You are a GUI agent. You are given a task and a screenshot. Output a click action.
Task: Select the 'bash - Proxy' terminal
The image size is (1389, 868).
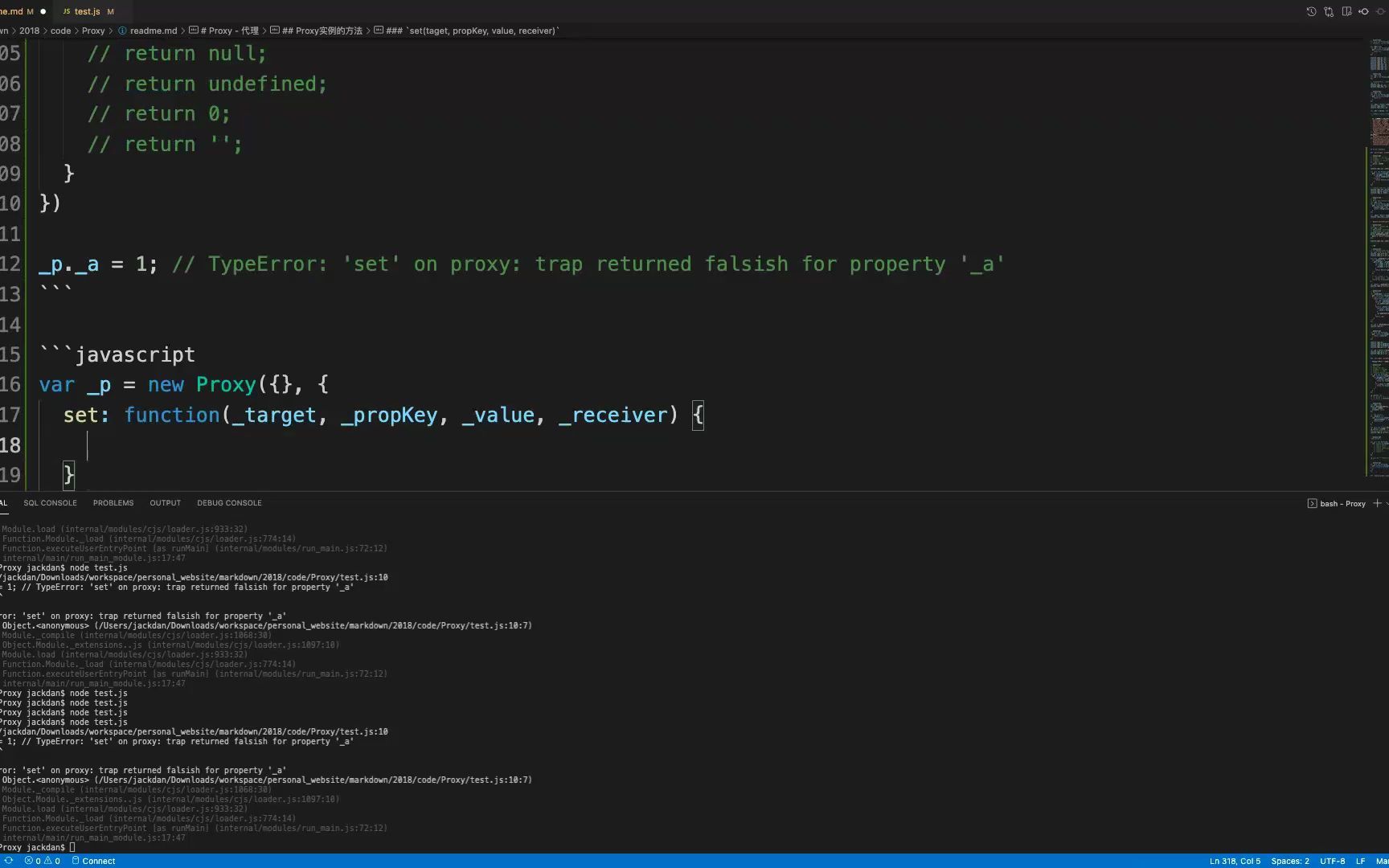point(1342,504)
